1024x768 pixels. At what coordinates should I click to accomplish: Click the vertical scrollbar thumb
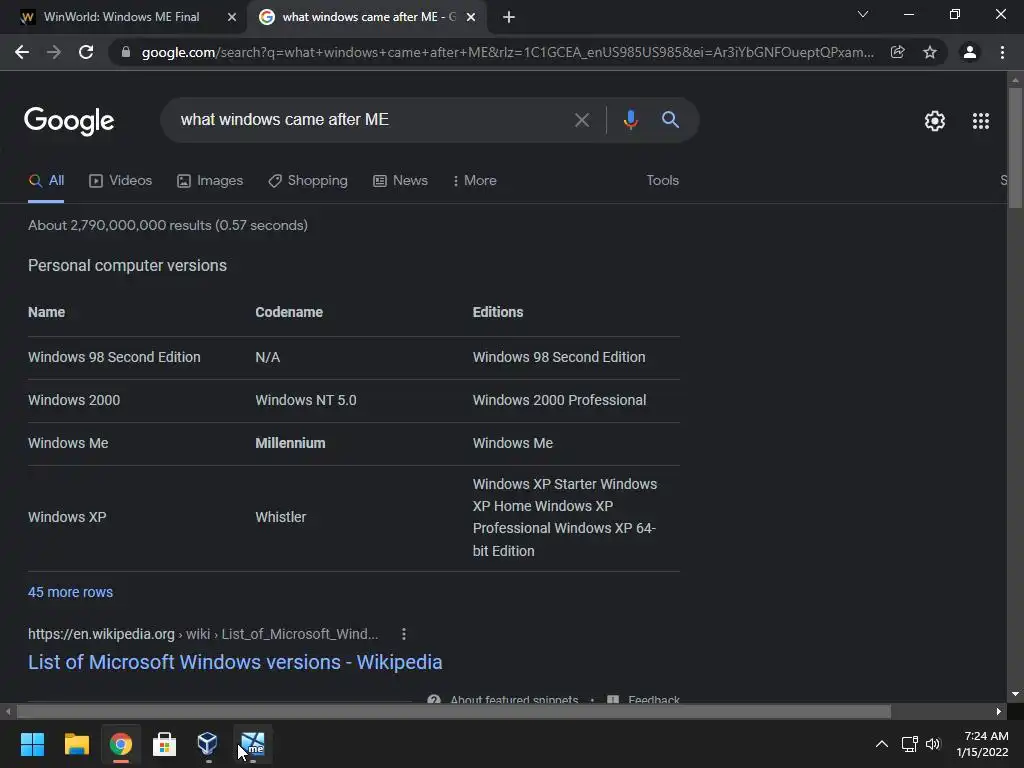(1014, 148)
